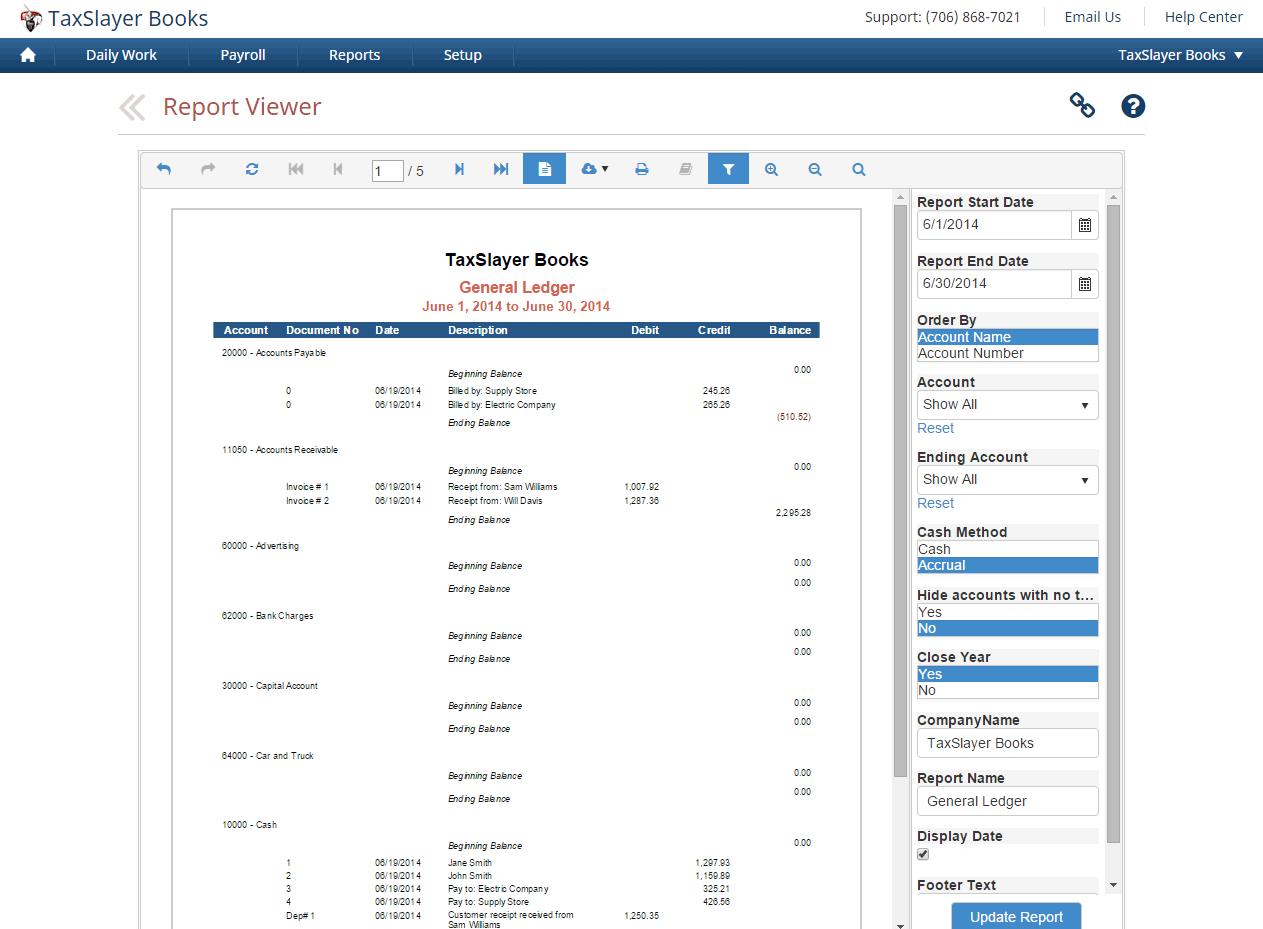Click the support phone number text
The width and height of the screenshot is (1263, 929).
tap(942, 17)
